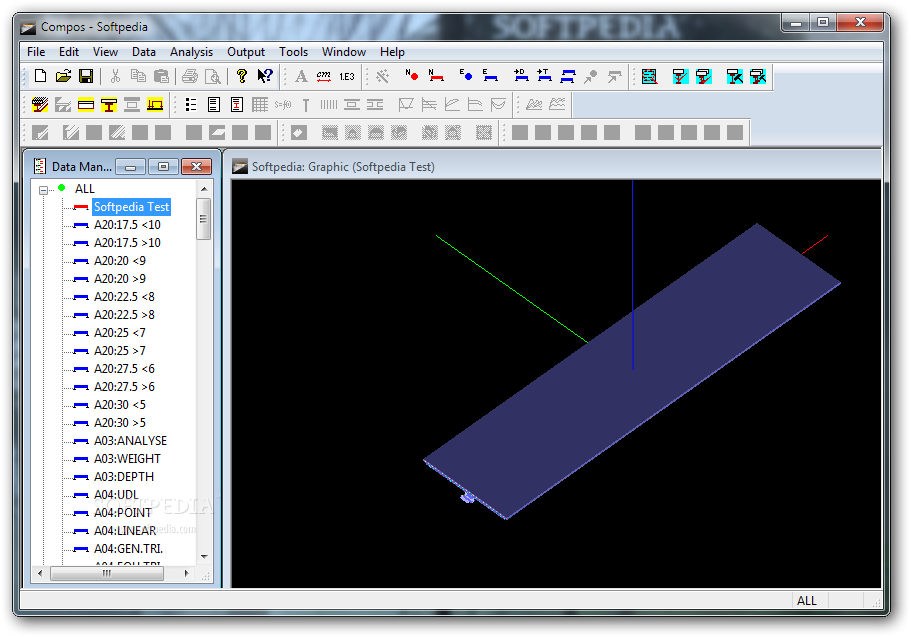The height and width of the screenshot is (637, 911).
Task: Click the label font 'A' icon
Action: [x=302, y=76]
